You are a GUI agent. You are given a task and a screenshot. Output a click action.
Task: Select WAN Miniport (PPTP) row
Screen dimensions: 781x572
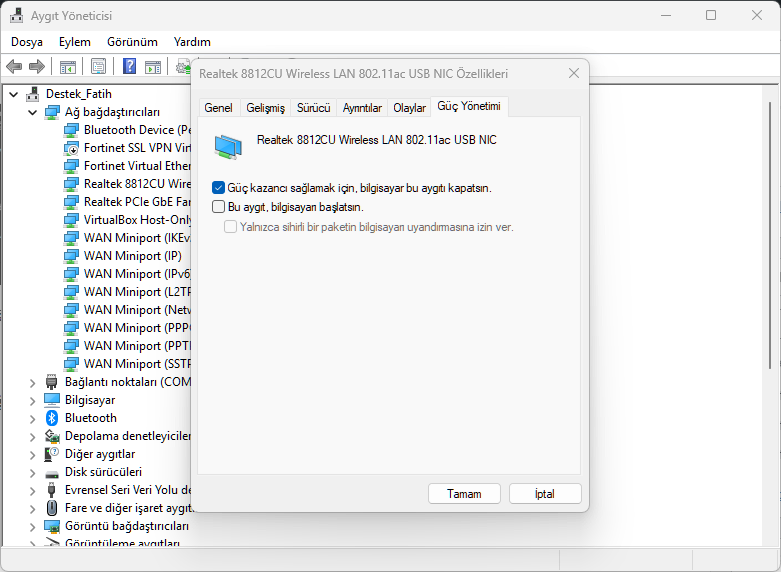[127, 346]
